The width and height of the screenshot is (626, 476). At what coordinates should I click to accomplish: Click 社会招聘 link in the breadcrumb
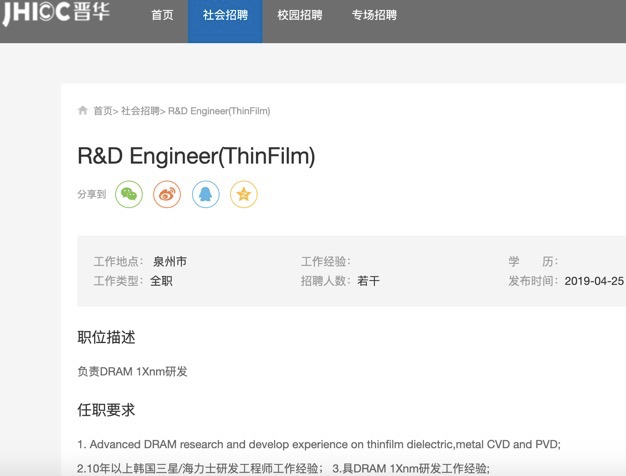(140, 111)
